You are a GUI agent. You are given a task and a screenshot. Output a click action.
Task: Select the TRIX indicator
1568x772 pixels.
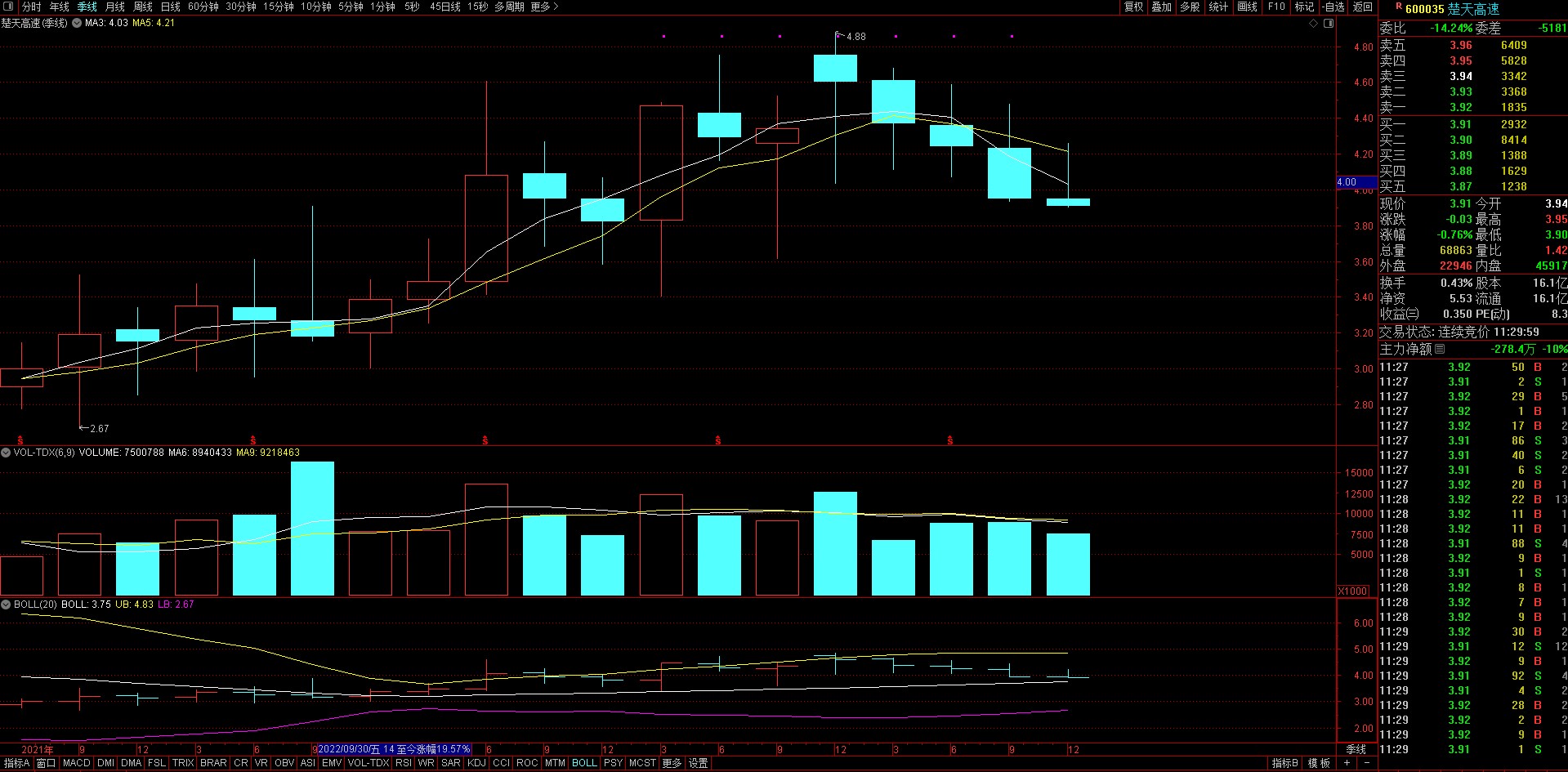(183, 763)
